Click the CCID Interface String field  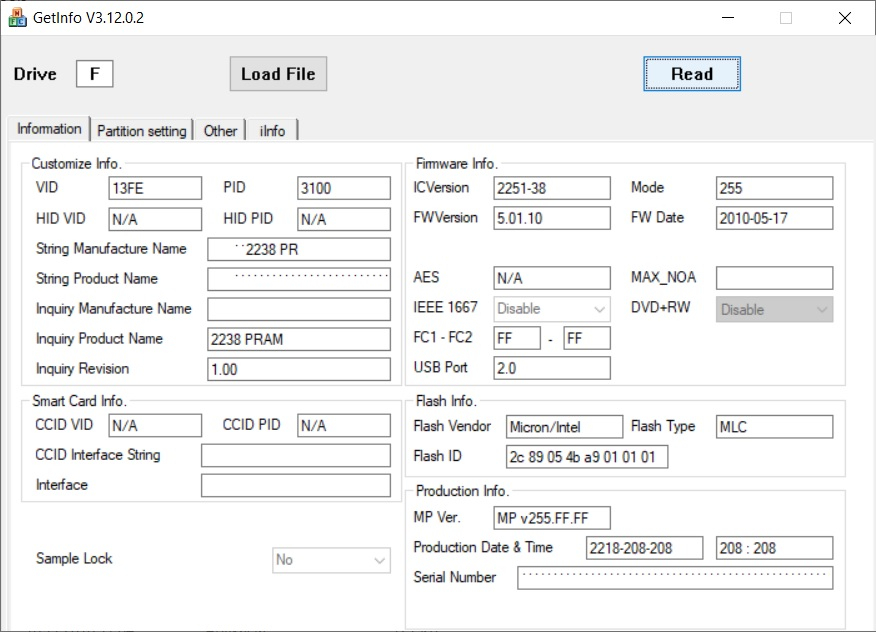tap(296, 455)
